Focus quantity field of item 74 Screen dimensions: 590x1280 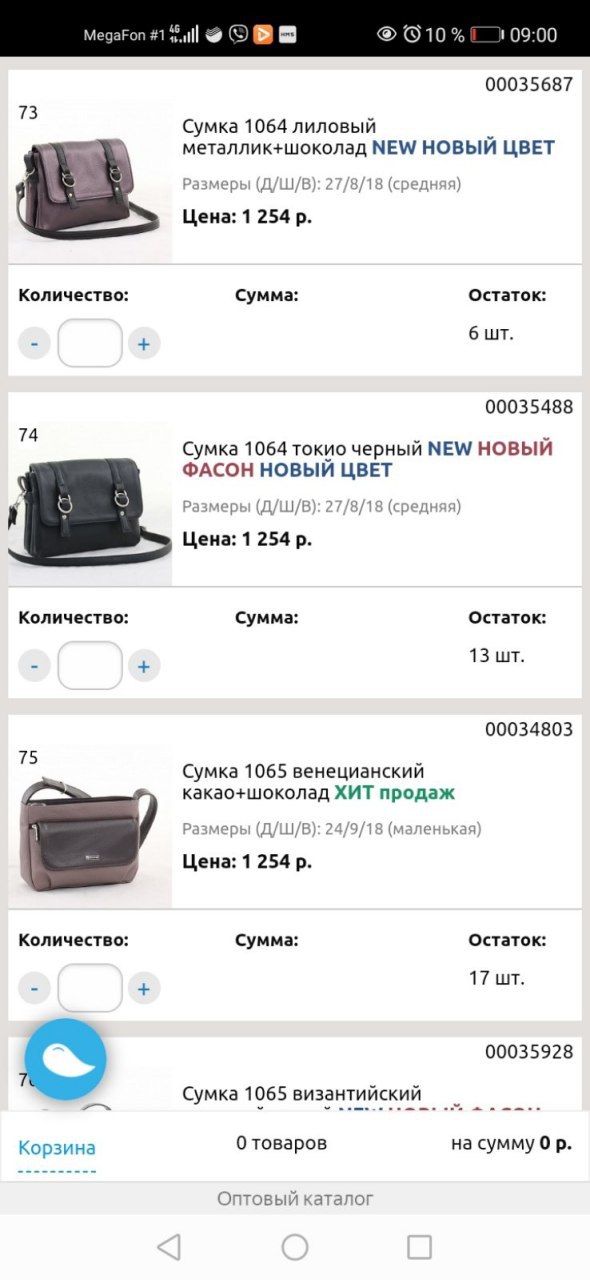[90, 666]
